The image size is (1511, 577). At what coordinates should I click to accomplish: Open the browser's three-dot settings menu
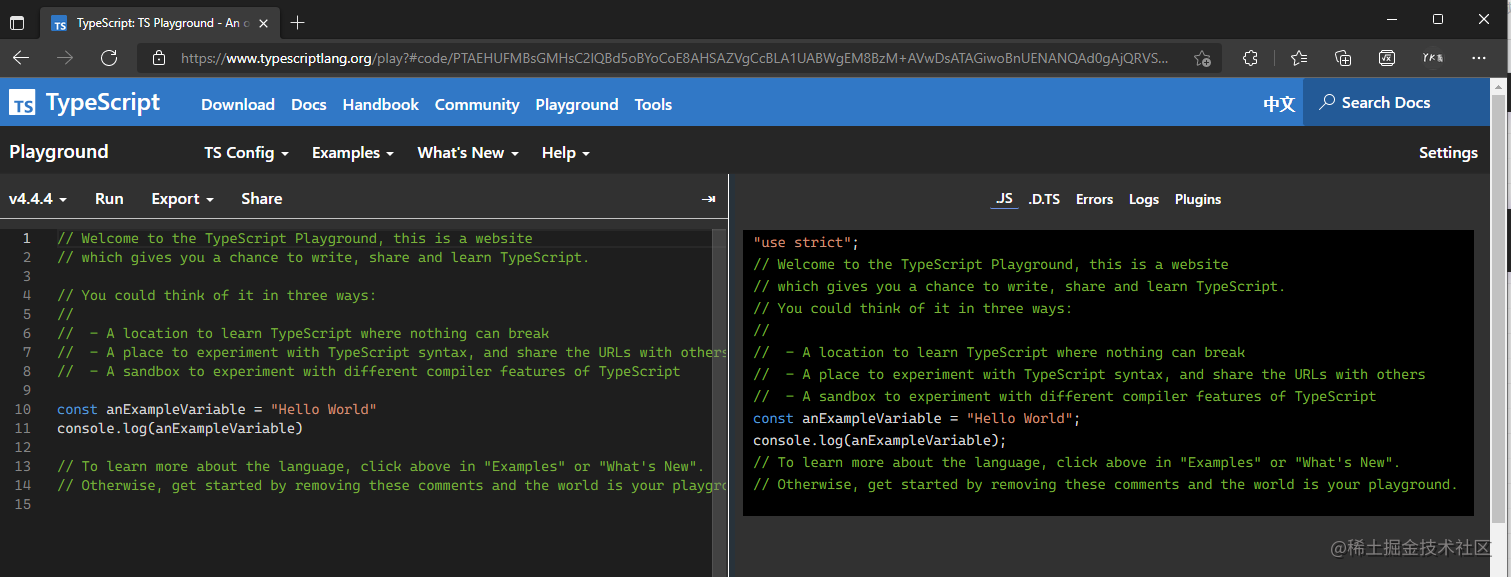coord(1480,58)
